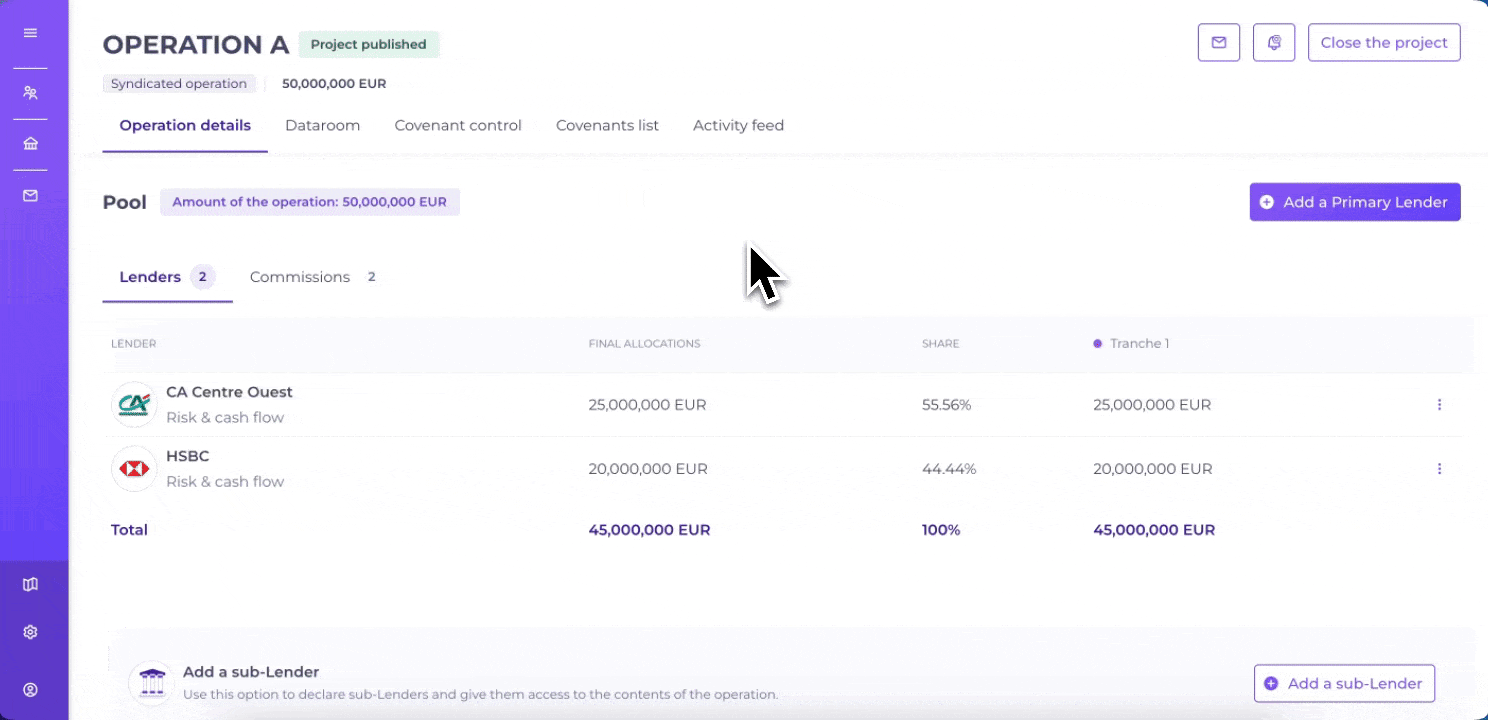This screenshot has width=1488, height=720.
Task: Open the user profile icon in sidebar
Action: click(30, 690)
